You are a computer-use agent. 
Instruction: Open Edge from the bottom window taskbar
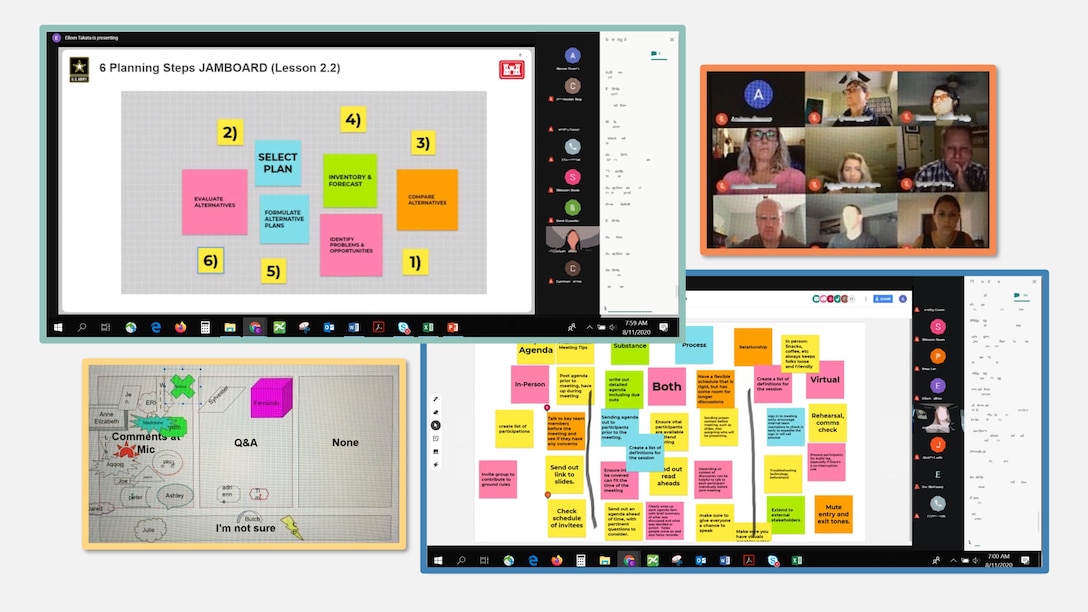click(x=533, y=560)
